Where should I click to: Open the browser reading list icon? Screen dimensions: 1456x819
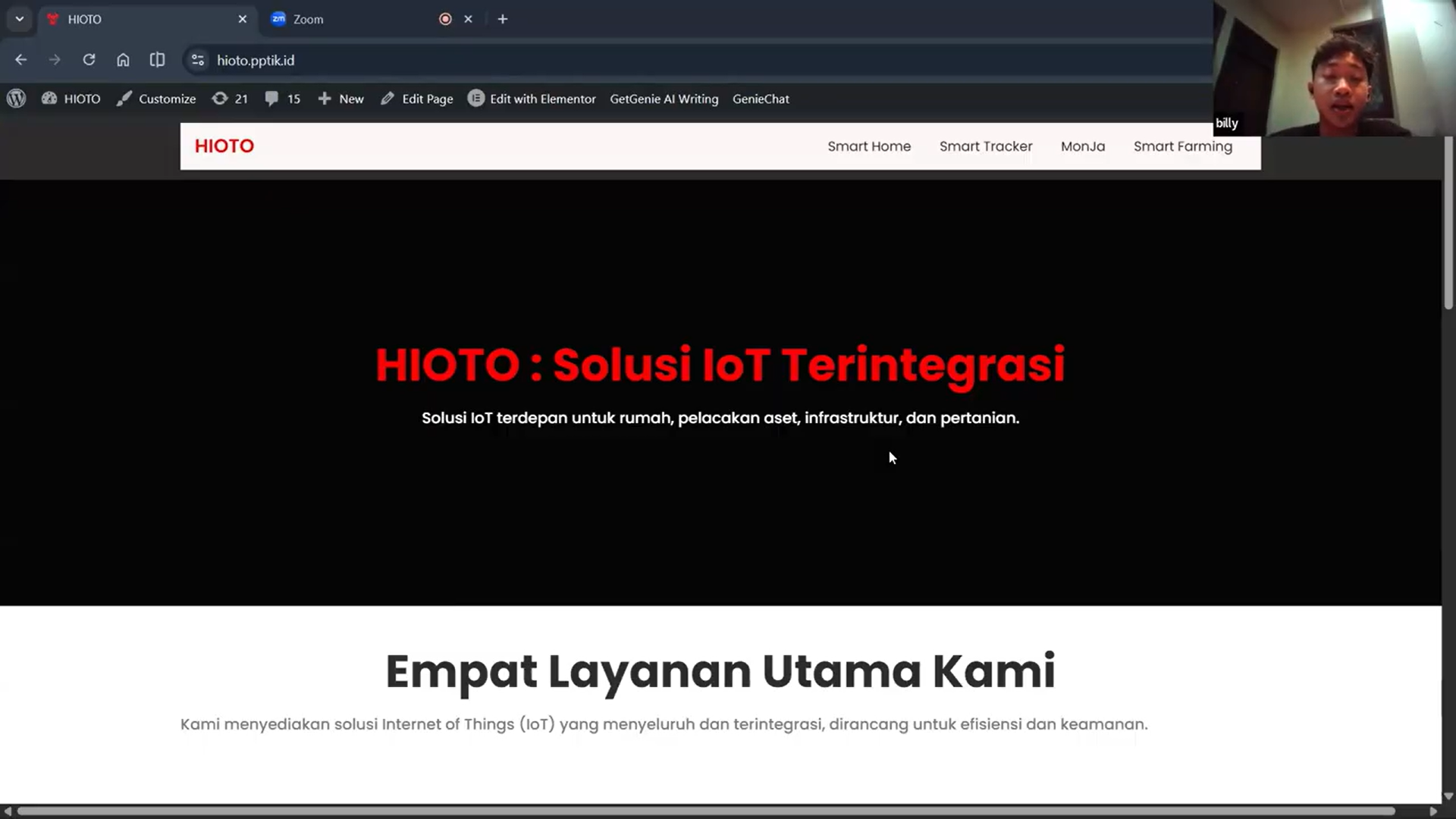point(157,60)
